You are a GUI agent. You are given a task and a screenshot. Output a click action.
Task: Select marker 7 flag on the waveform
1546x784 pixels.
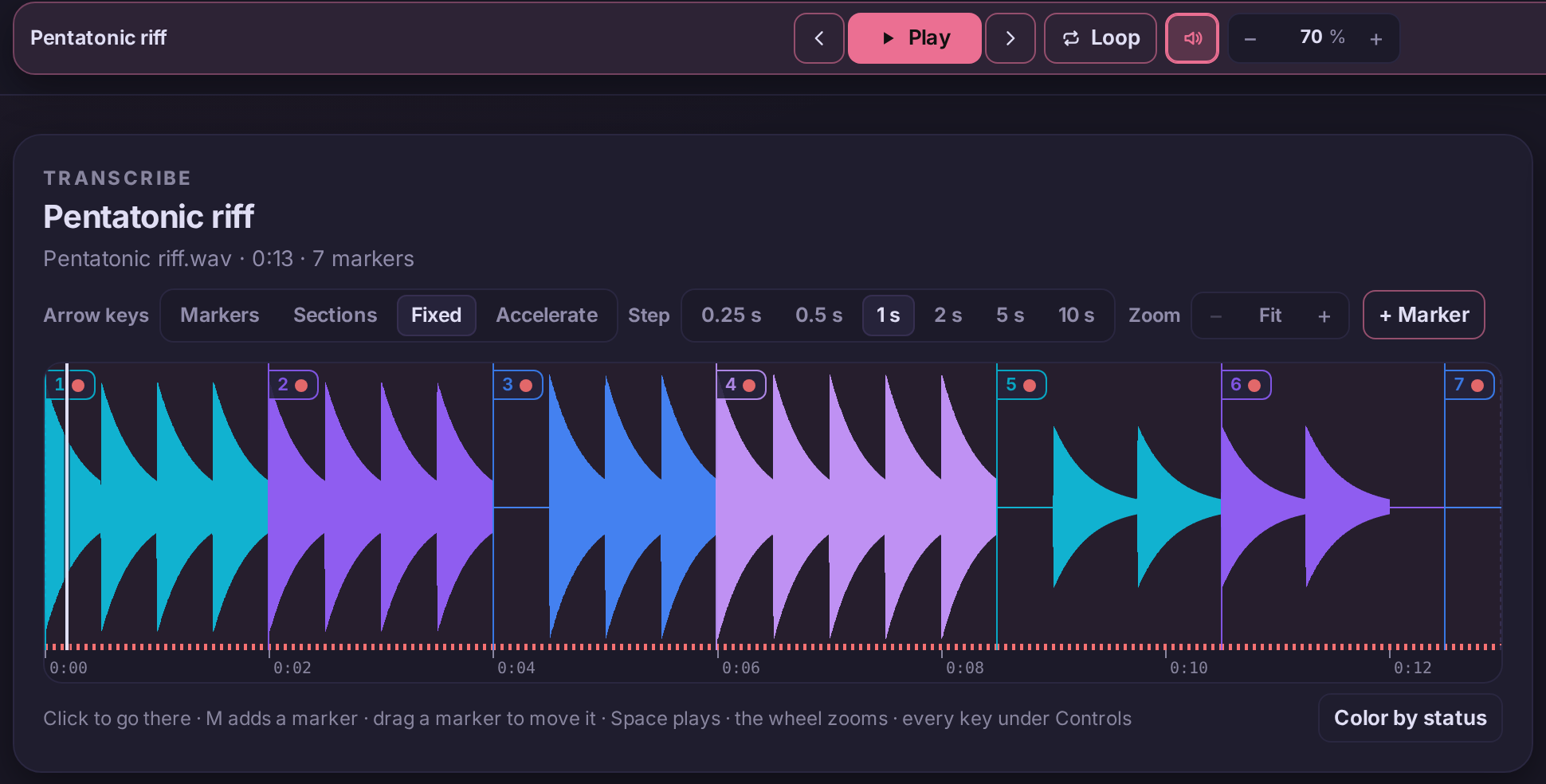[x=1470, y=385]
